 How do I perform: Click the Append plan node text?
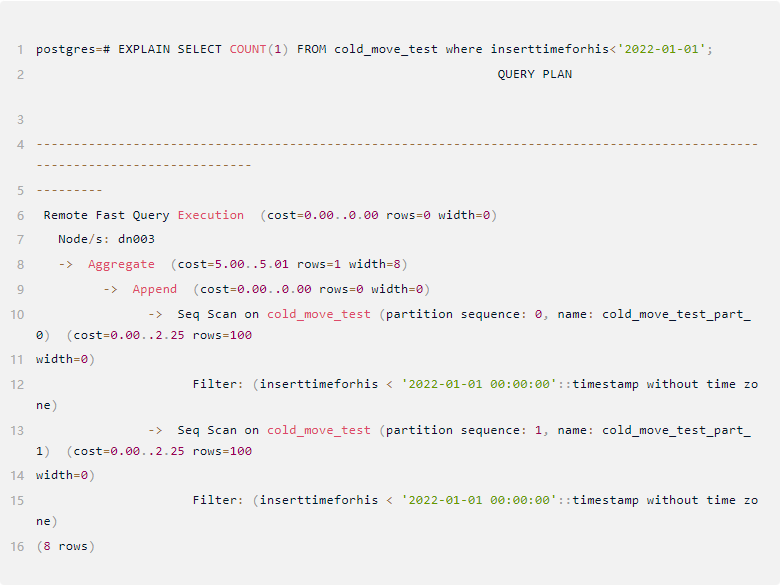(x=154, y=289)
